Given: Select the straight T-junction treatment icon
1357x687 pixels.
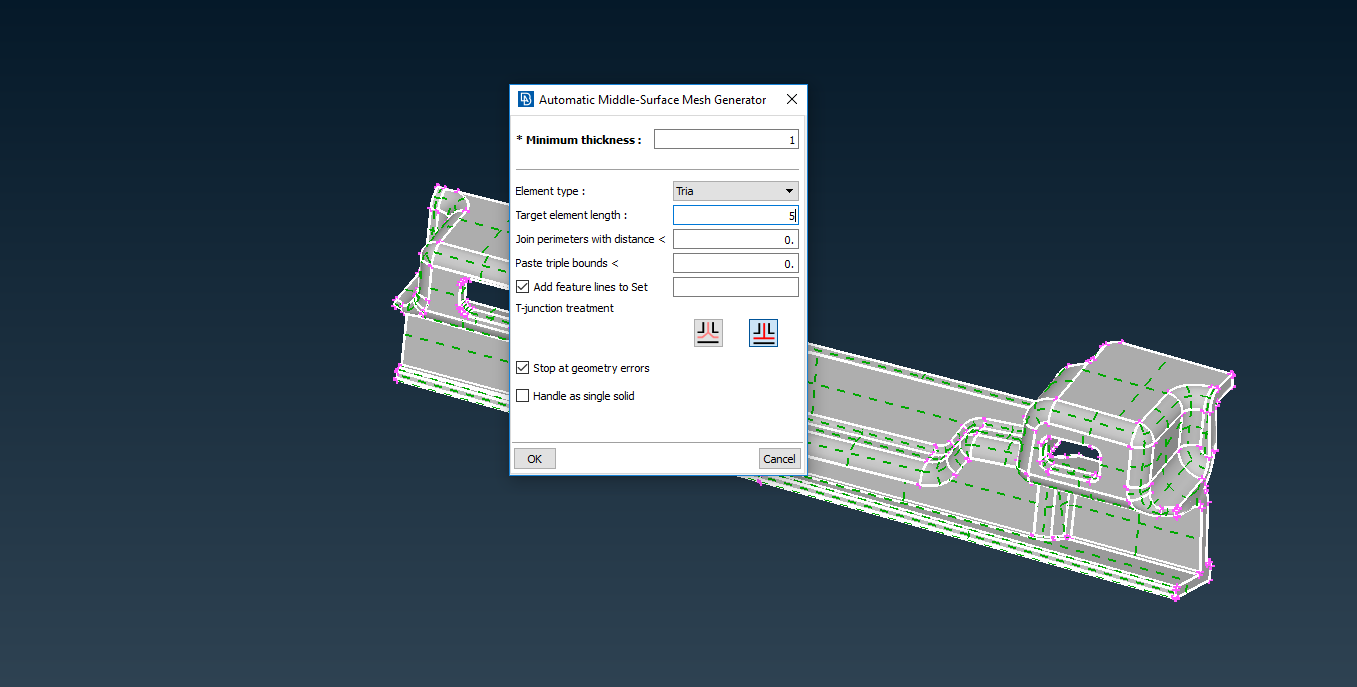Looking at the screenshot, I should tap(763, 333).
